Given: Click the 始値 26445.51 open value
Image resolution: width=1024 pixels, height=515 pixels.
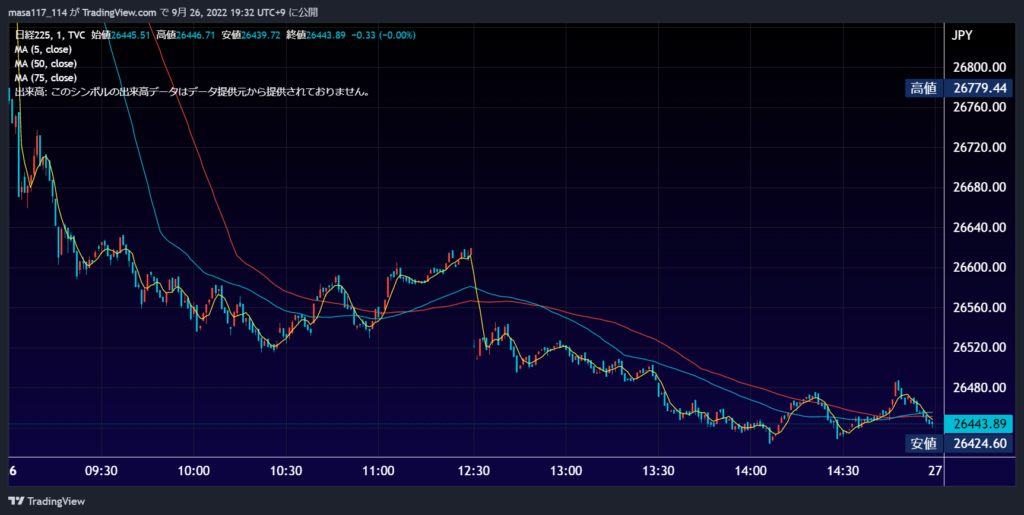Looking at the screenshot, I should click(x=121, y=35).
